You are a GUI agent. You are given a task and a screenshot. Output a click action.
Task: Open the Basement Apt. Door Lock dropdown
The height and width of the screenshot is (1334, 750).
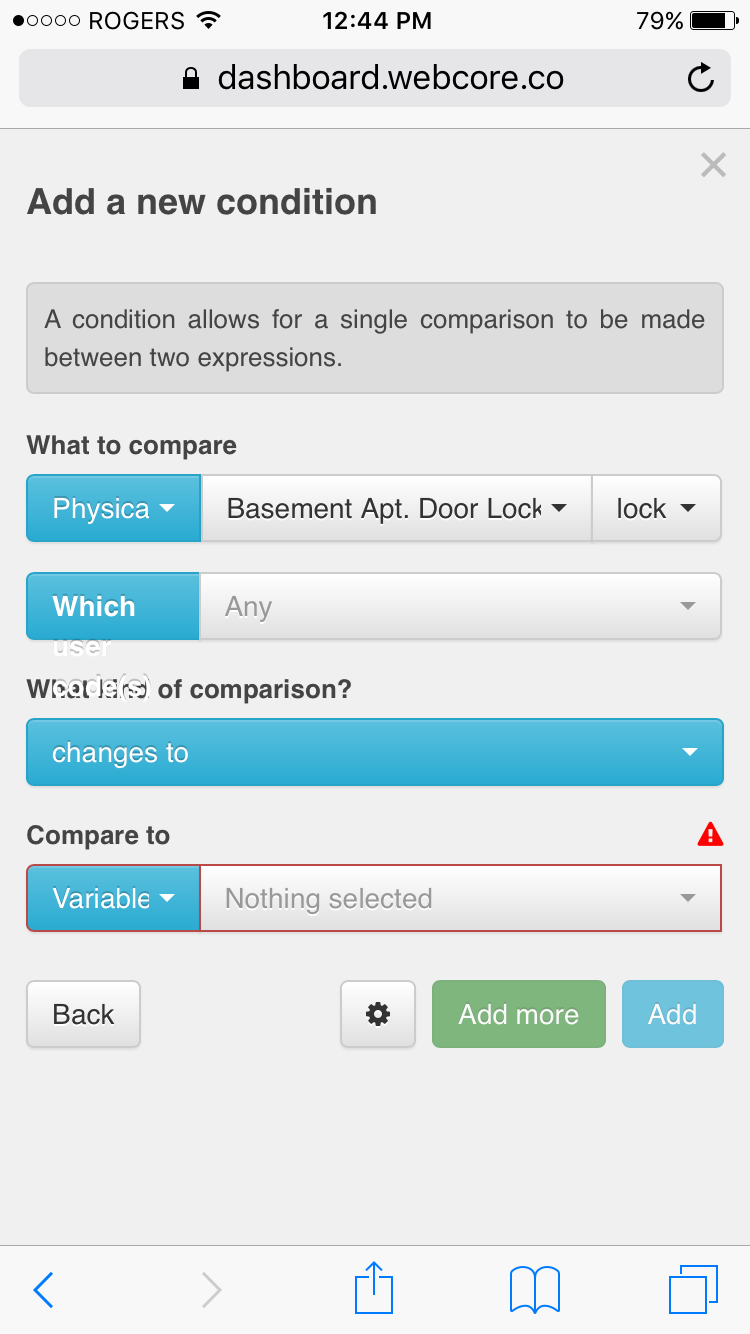click(x=397, y=508)
